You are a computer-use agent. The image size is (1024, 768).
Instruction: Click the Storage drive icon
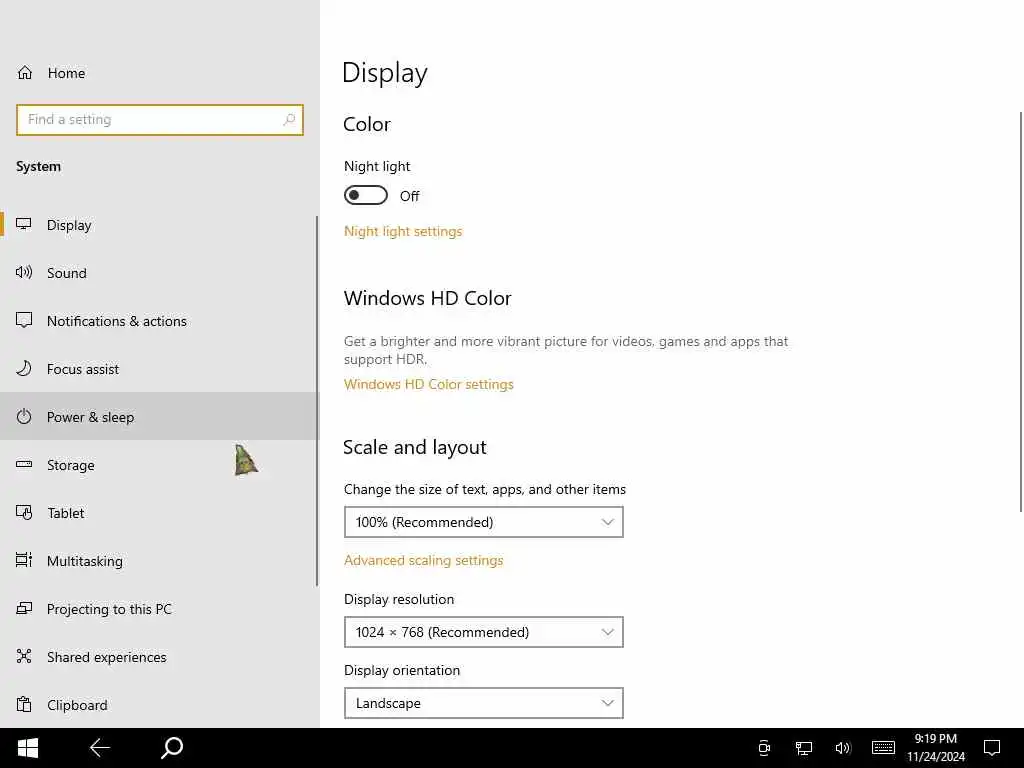click(24, 464)
